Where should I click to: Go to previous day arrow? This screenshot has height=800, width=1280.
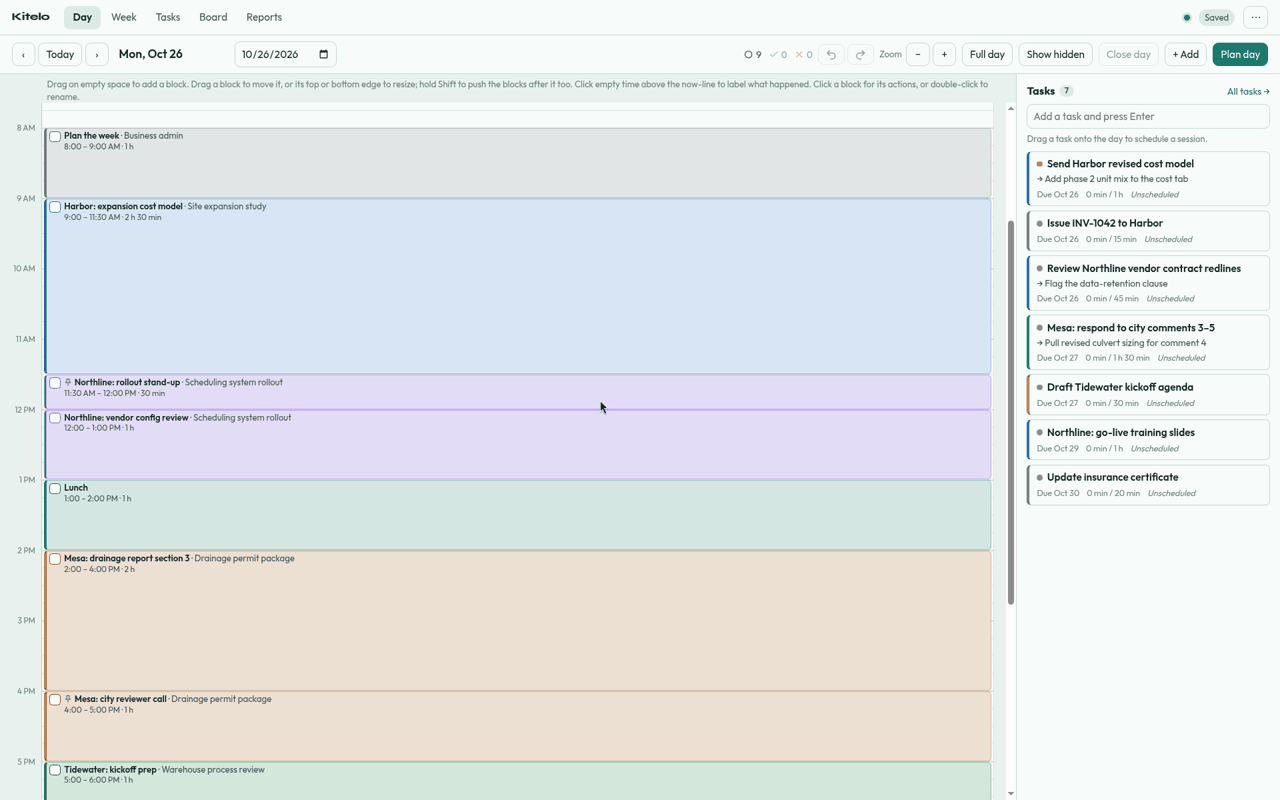[x=23, y=55]
